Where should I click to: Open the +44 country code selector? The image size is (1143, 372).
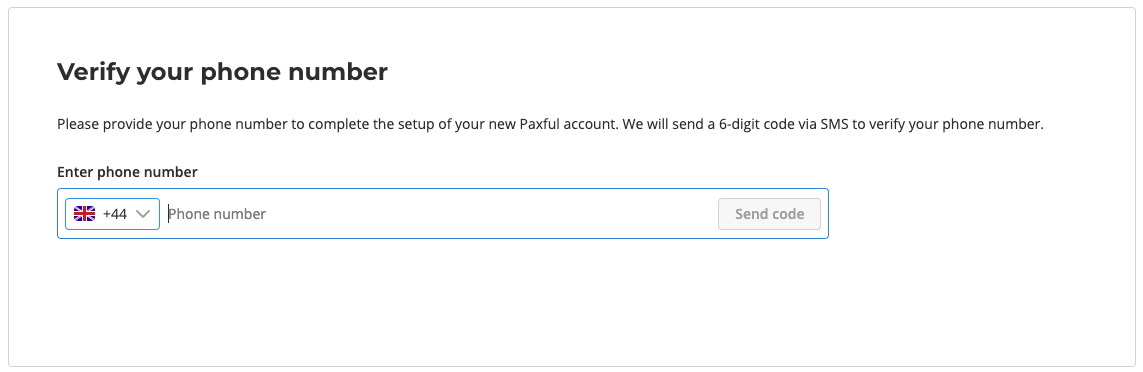click(112, 214)
